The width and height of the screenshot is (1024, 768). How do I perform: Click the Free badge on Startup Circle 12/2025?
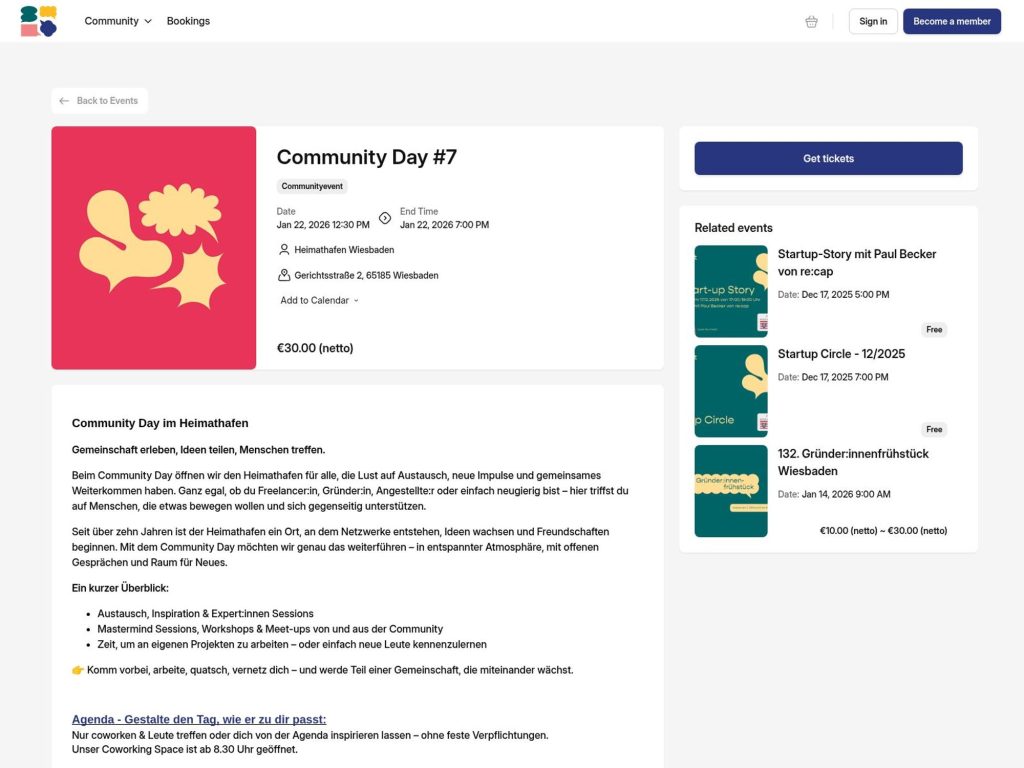934,429
